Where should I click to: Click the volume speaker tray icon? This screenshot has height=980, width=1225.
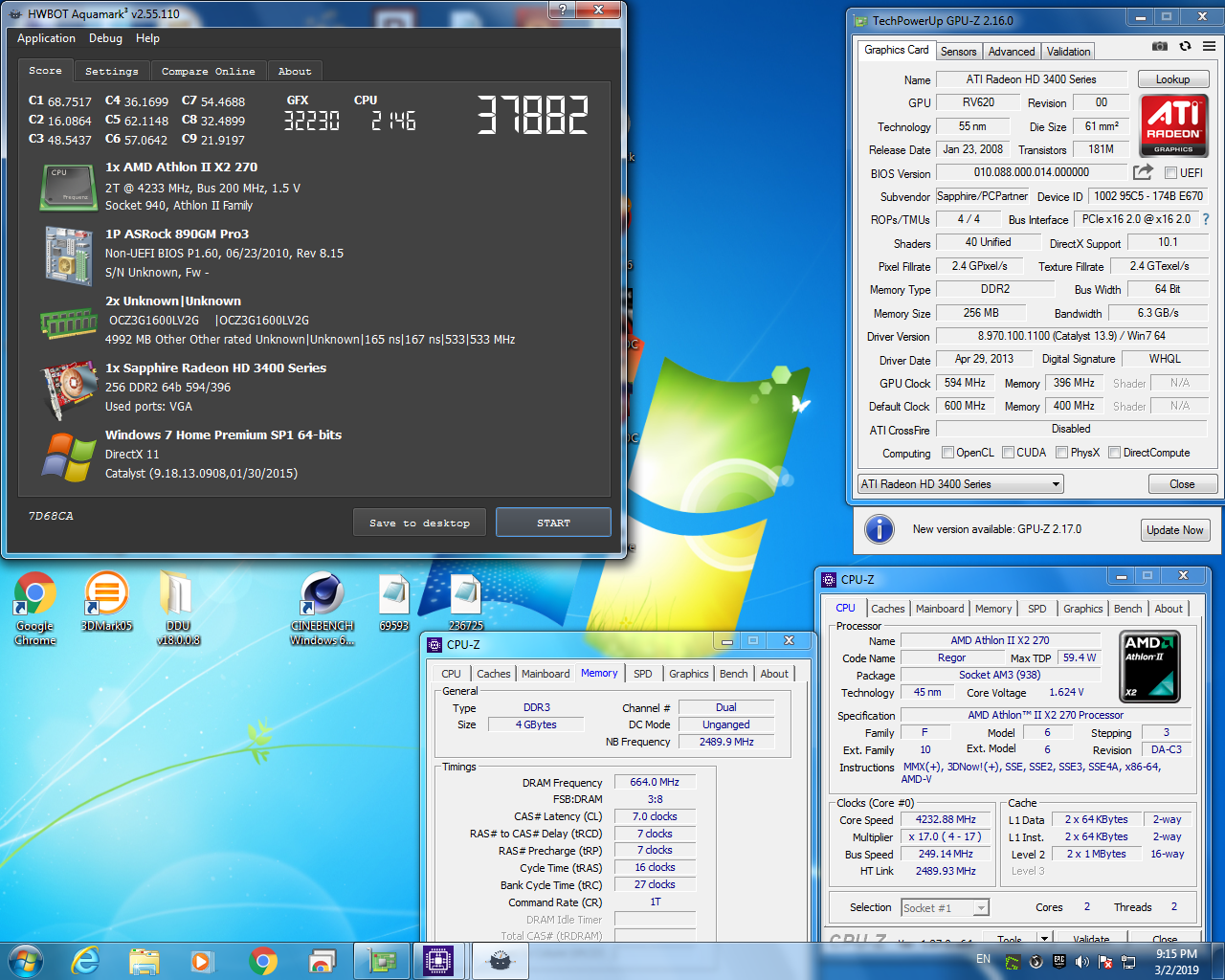1082,961
